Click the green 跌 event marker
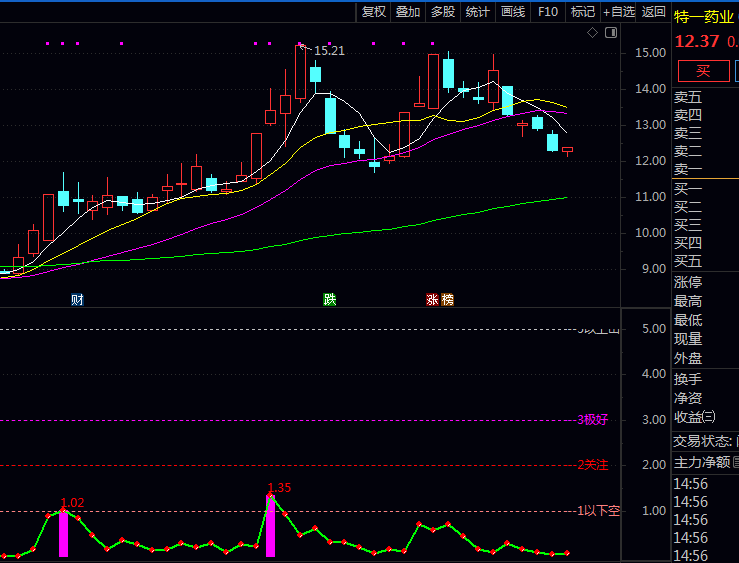Viewport: 739px width, 563px height. (329, 300)
